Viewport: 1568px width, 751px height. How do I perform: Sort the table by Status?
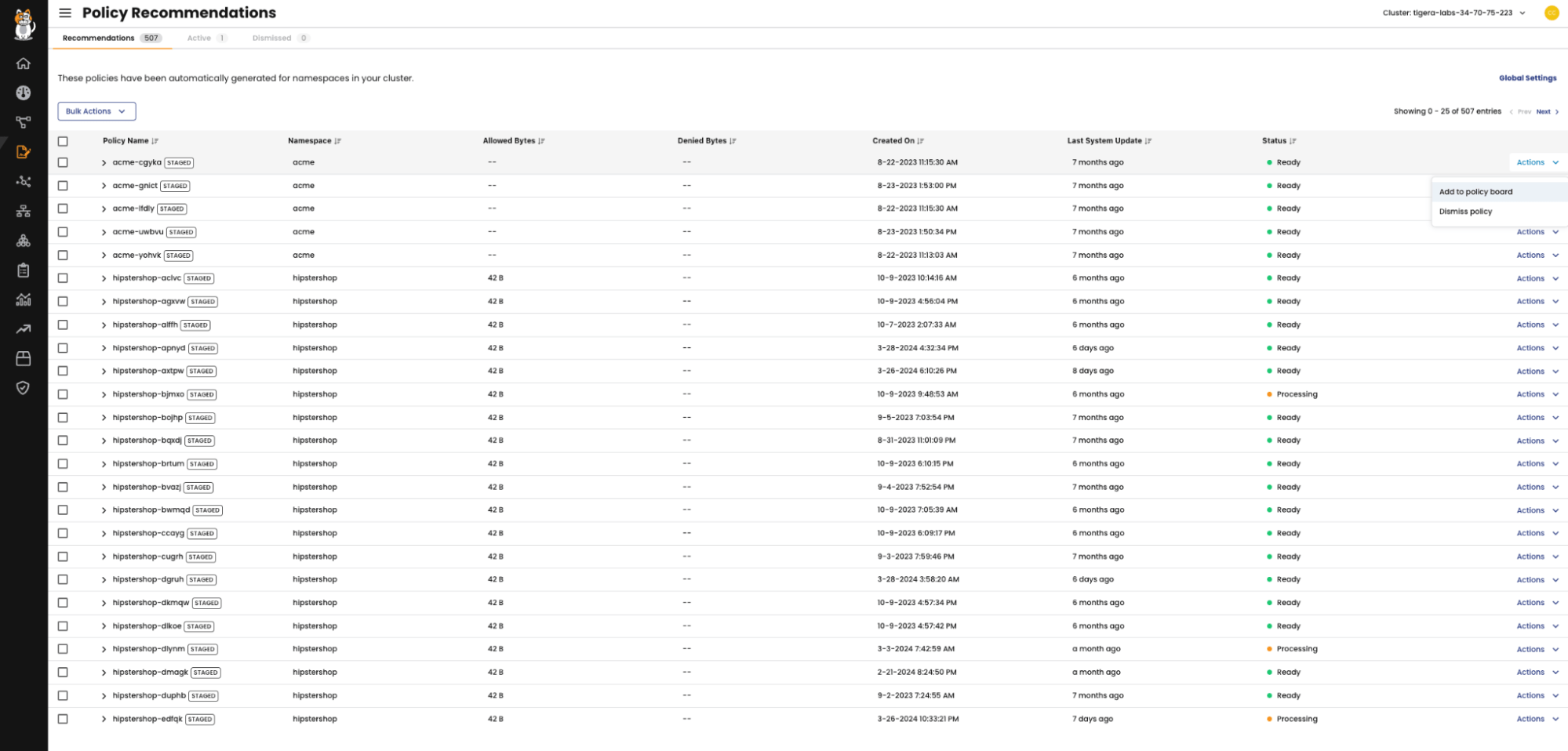pos(1279,141)
